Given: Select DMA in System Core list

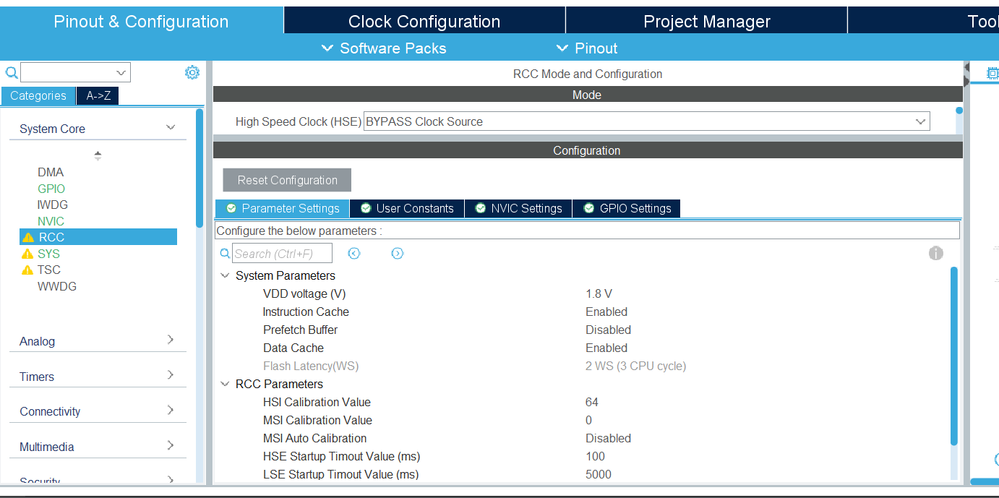Looking at the screenshot, I should pos(50,172).
